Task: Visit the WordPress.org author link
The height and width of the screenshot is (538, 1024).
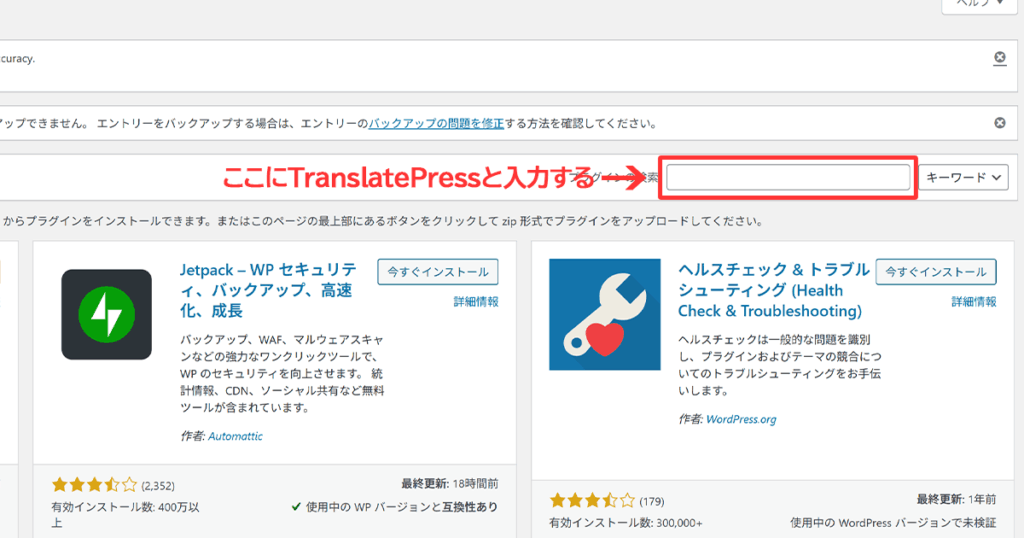Action: coord(741,419)
